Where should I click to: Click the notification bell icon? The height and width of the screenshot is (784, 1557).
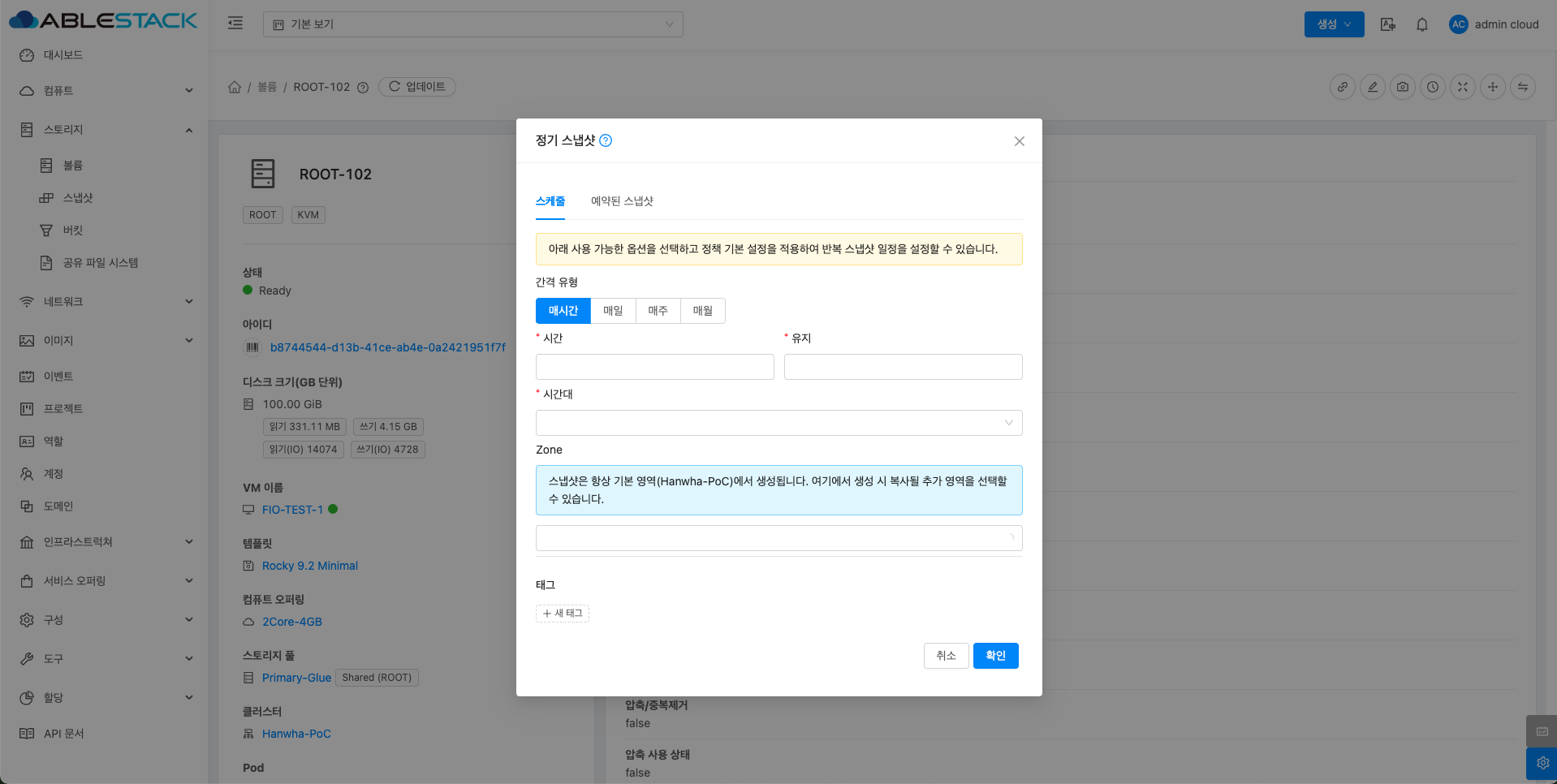click(x=1422, y=24)
